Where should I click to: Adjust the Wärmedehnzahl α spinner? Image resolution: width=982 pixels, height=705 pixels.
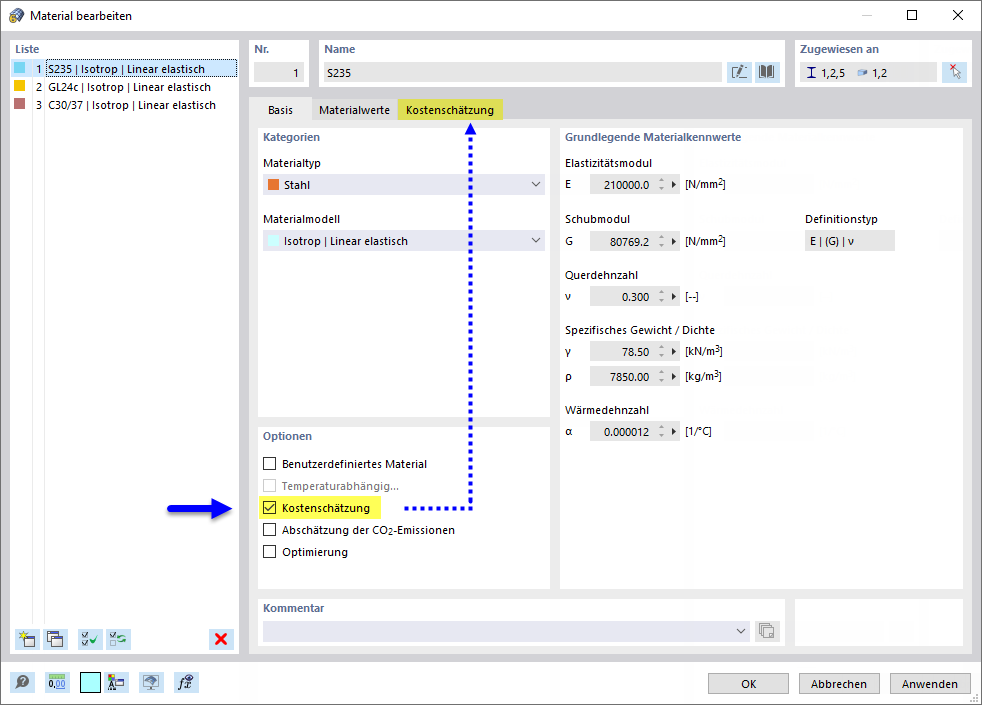pos(661,431)
